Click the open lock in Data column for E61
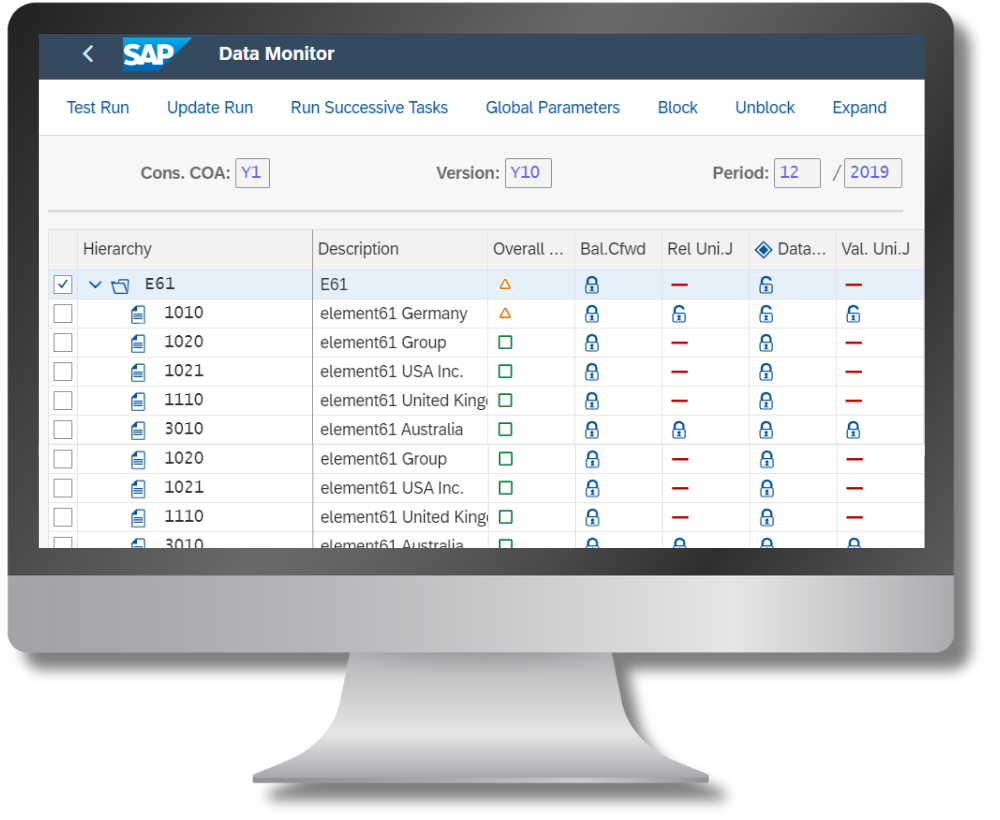This screenshot has width=1000, height=820. [x=765, y=284]
